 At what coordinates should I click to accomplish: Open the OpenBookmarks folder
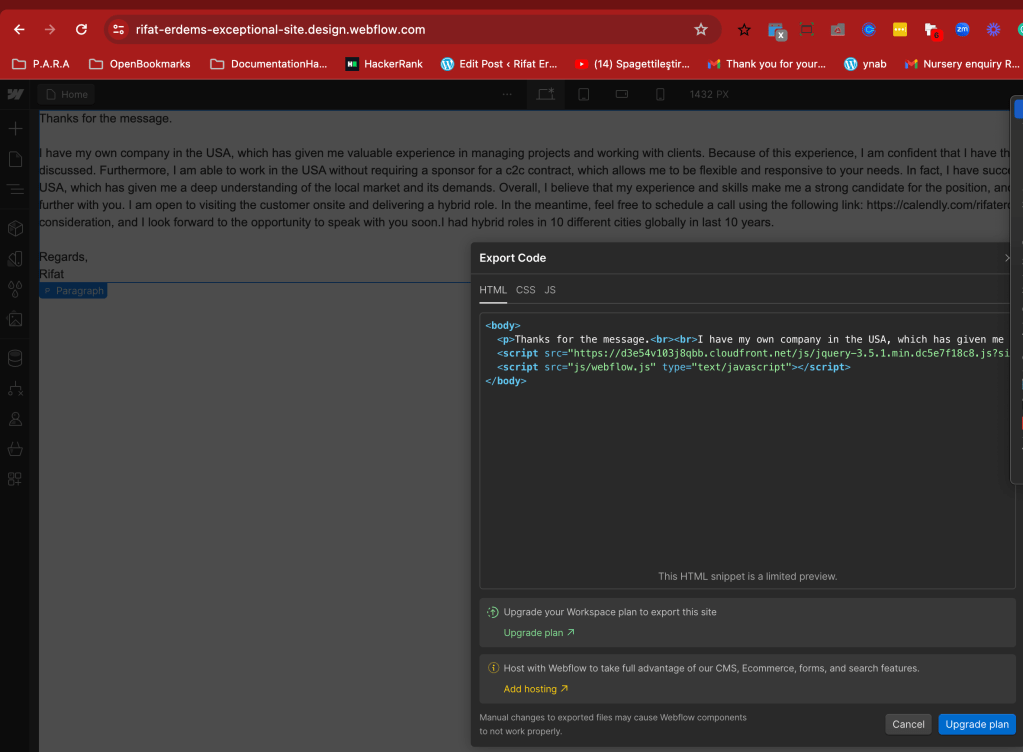tap(140, 64)
